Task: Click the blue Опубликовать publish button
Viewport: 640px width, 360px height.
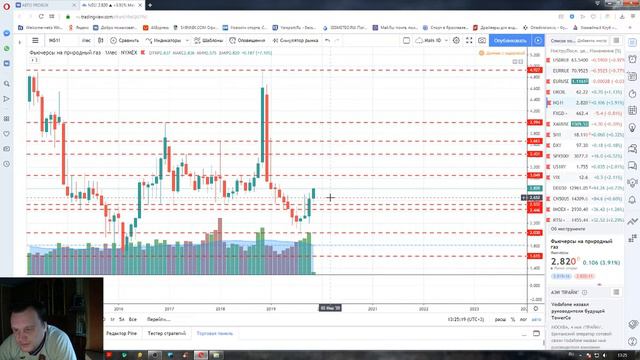Action: click(x=510, y=40)
